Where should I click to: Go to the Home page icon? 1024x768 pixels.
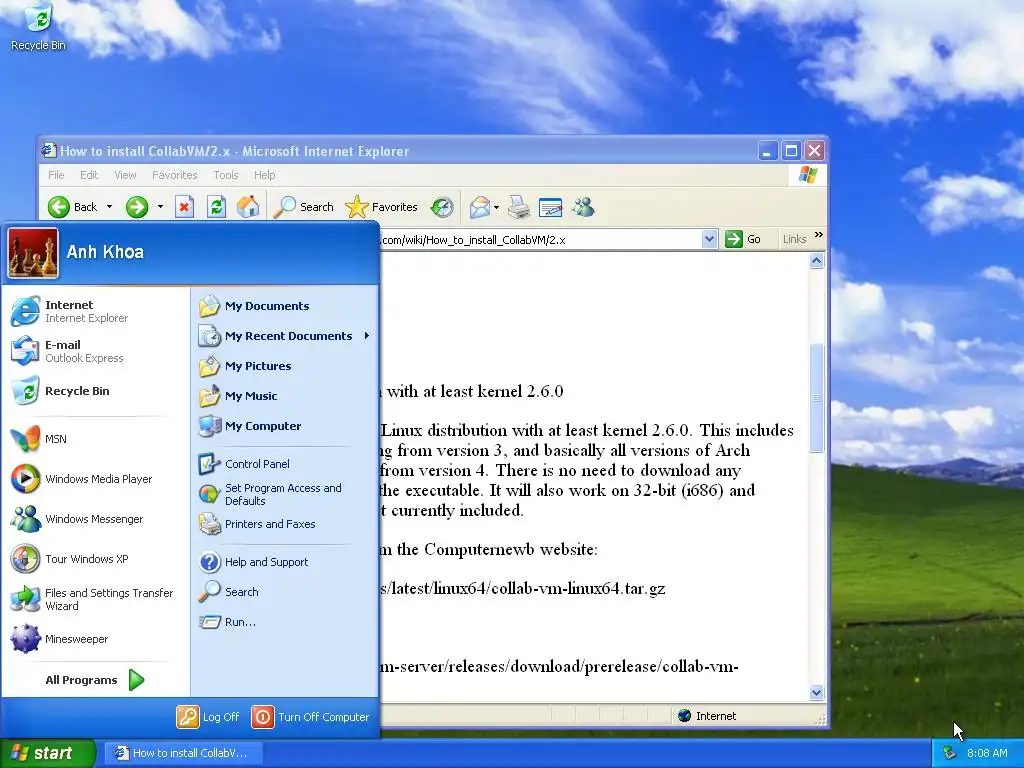coord(248,207)
